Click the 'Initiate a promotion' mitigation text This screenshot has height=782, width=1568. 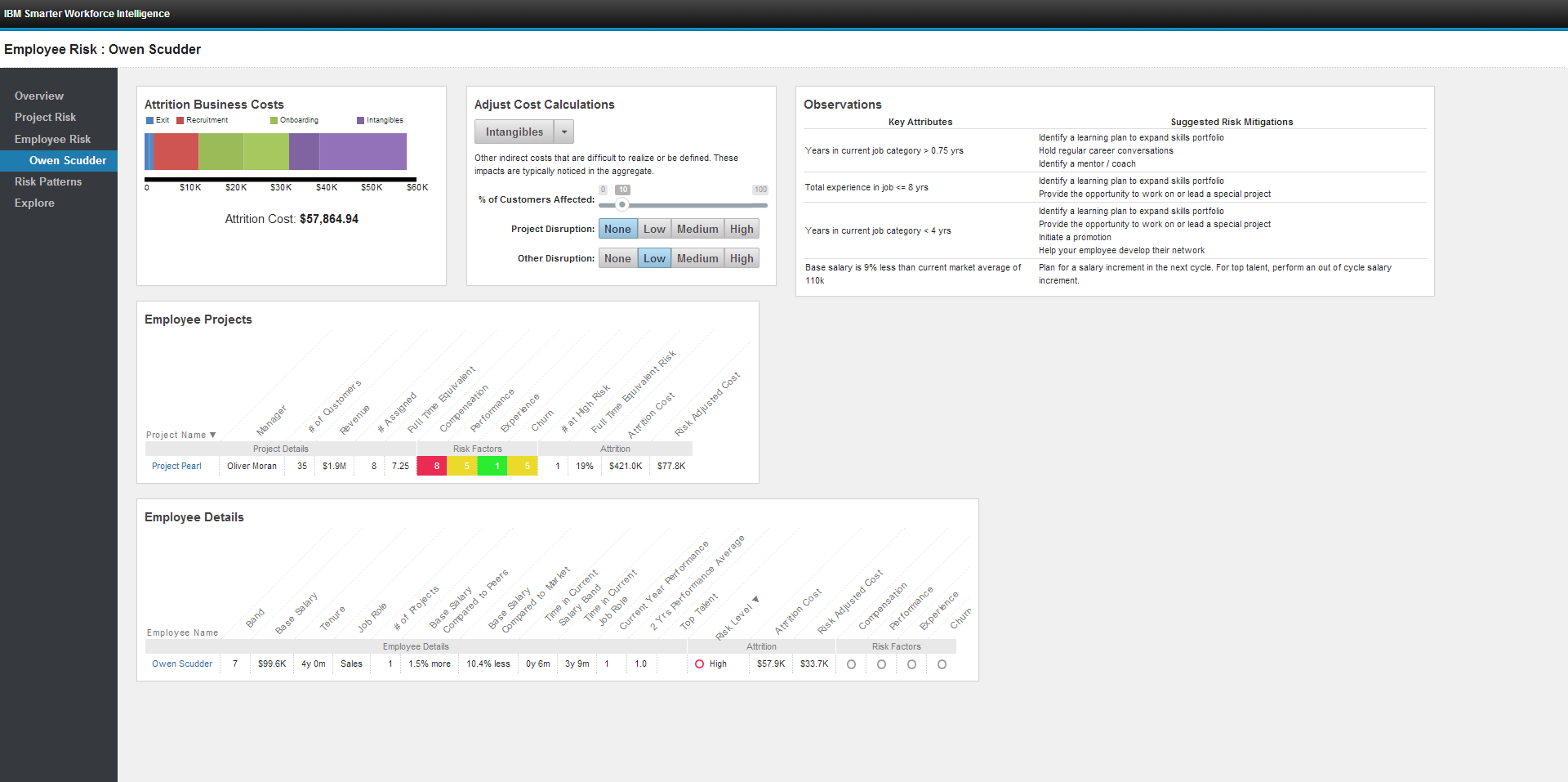tap(1075, 237)
